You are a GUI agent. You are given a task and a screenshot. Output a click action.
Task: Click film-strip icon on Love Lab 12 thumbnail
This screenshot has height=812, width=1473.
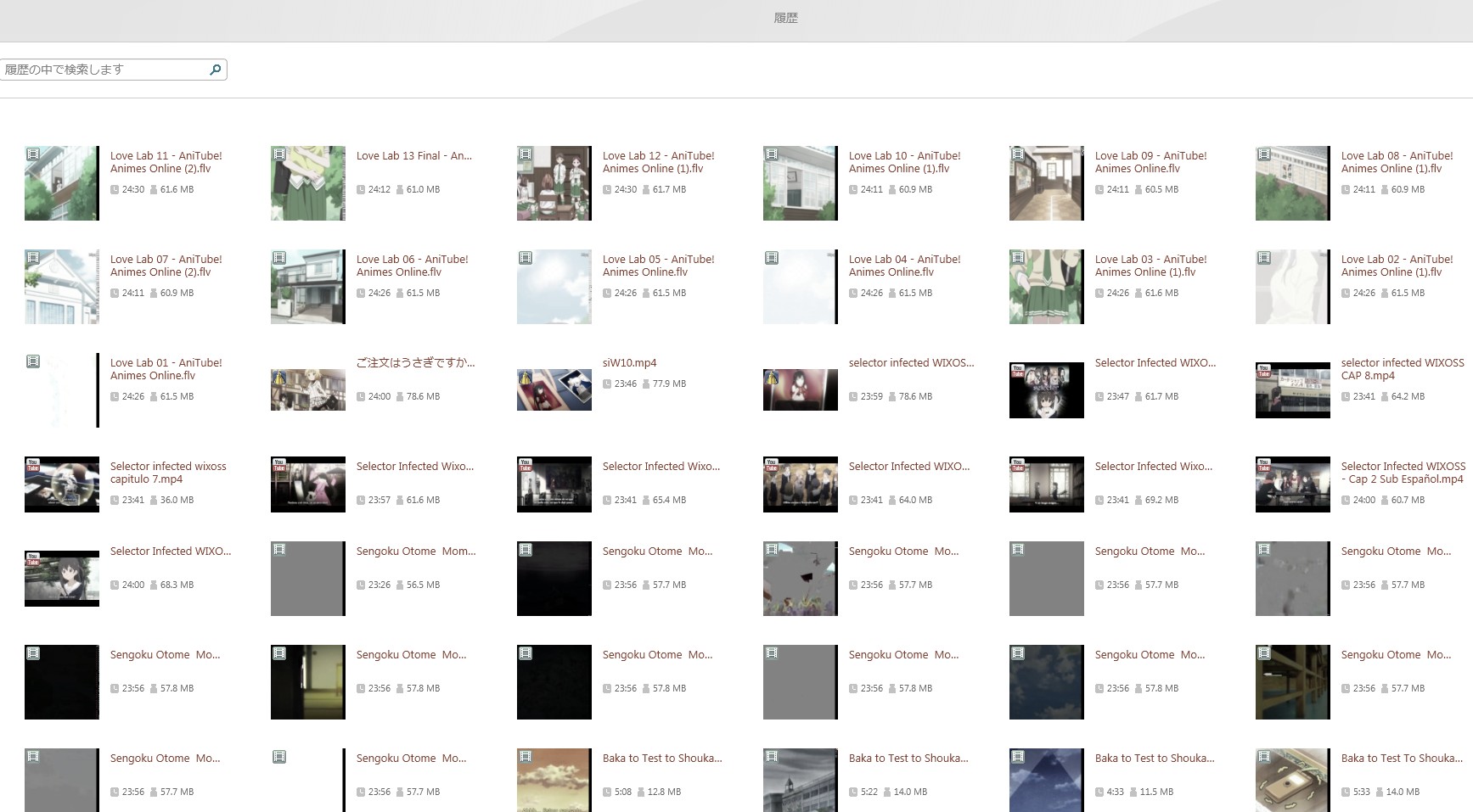(x=526, y=154)
